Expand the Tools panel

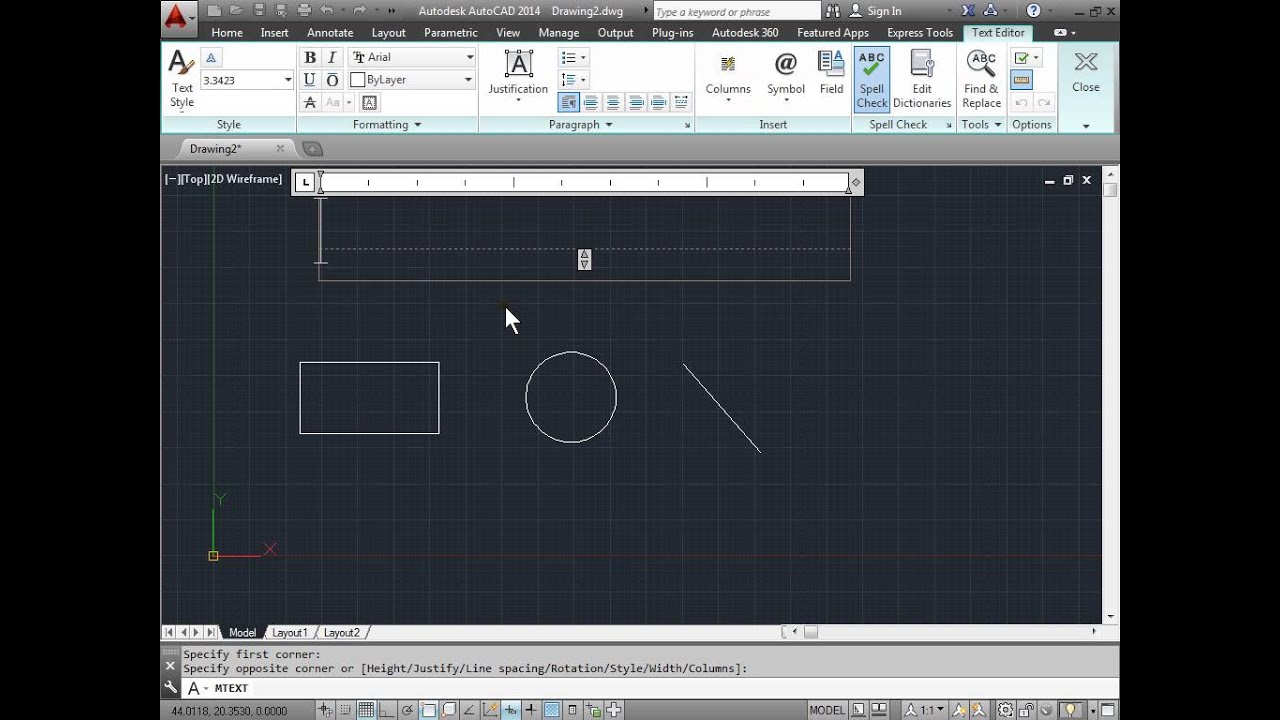981,125
